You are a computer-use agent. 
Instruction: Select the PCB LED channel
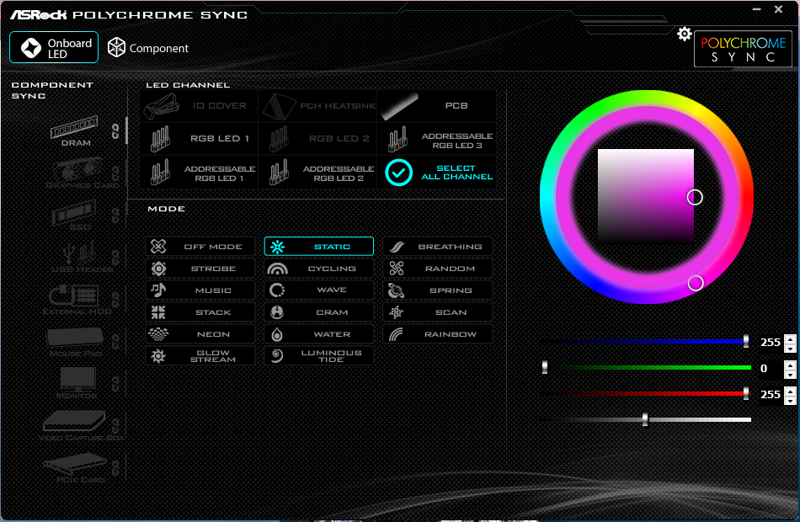pos(437,106)
